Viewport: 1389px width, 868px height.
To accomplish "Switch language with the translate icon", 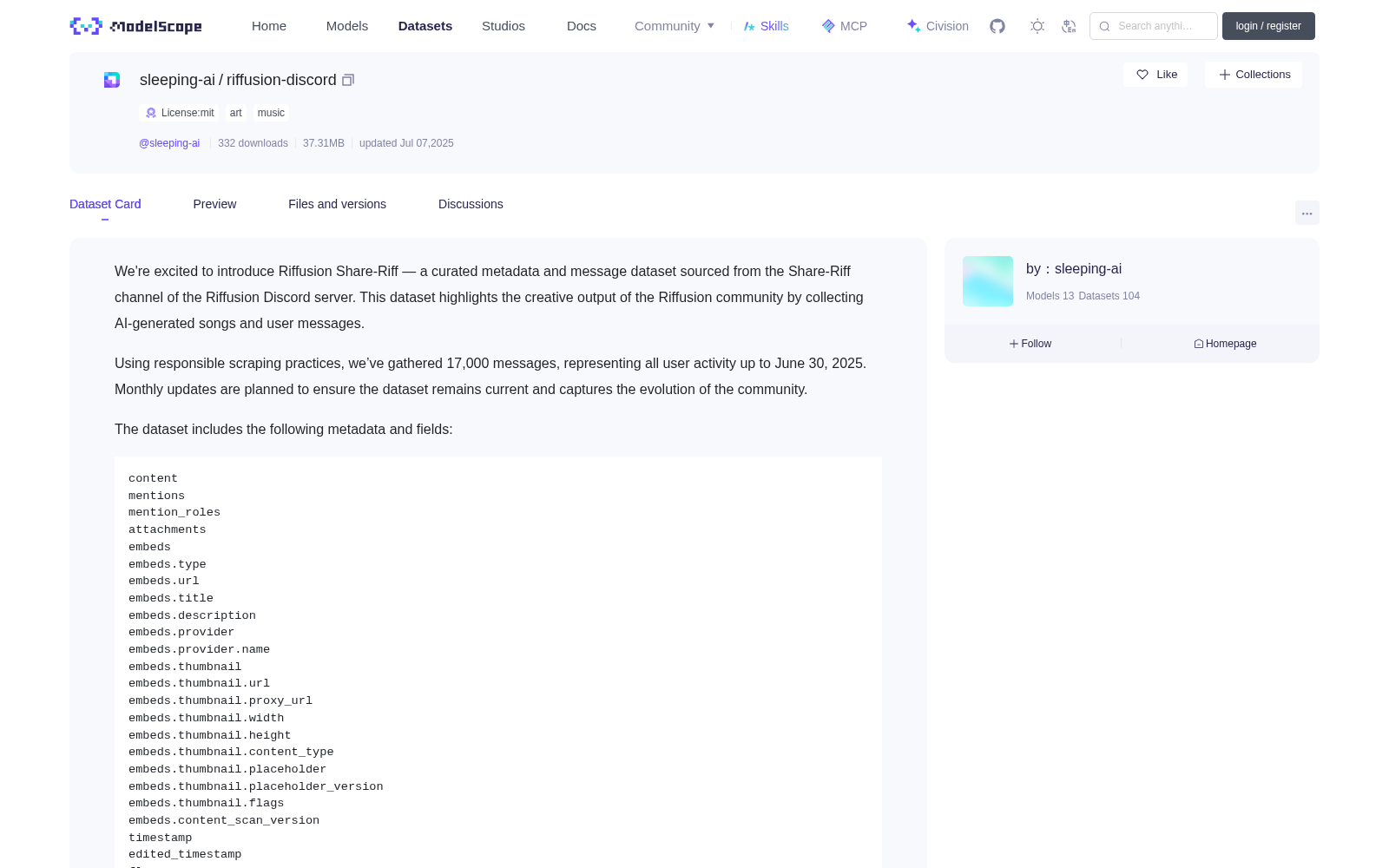I will 1070,26.
